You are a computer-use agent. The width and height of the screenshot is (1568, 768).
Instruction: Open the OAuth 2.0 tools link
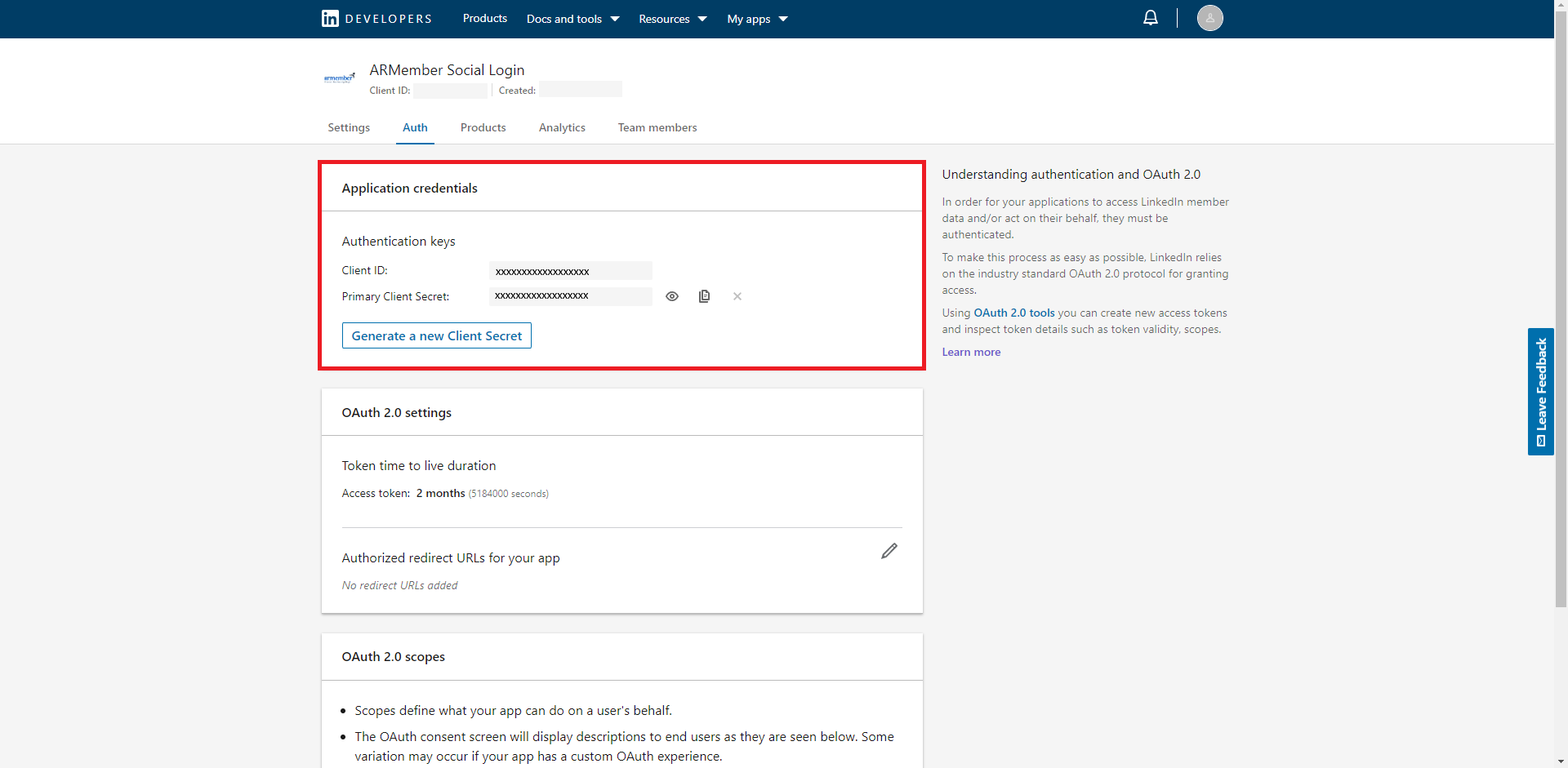(1013, 313)
